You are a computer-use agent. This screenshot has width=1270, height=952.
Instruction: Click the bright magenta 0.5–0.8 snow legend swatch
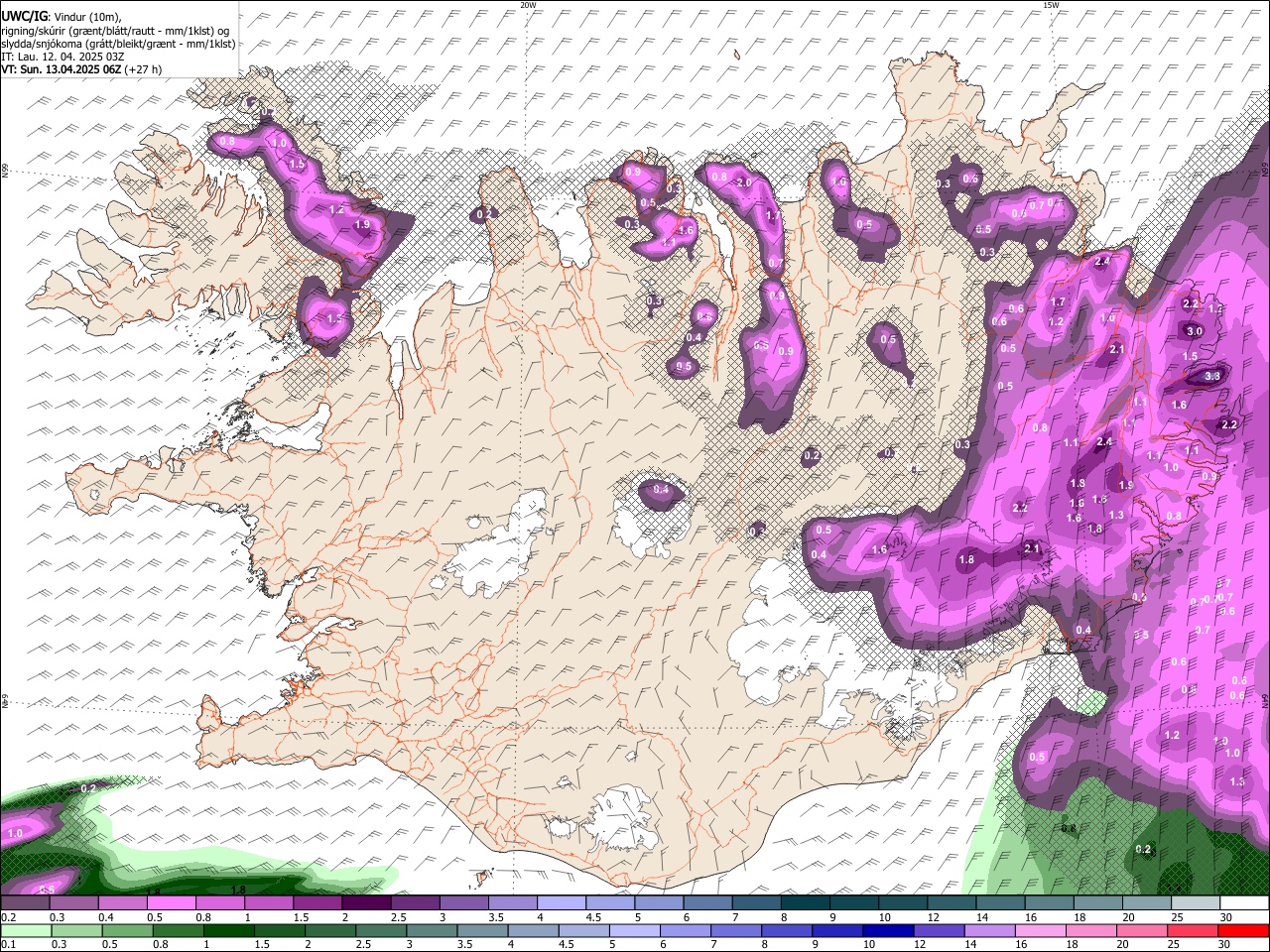(x=171, y=903)
